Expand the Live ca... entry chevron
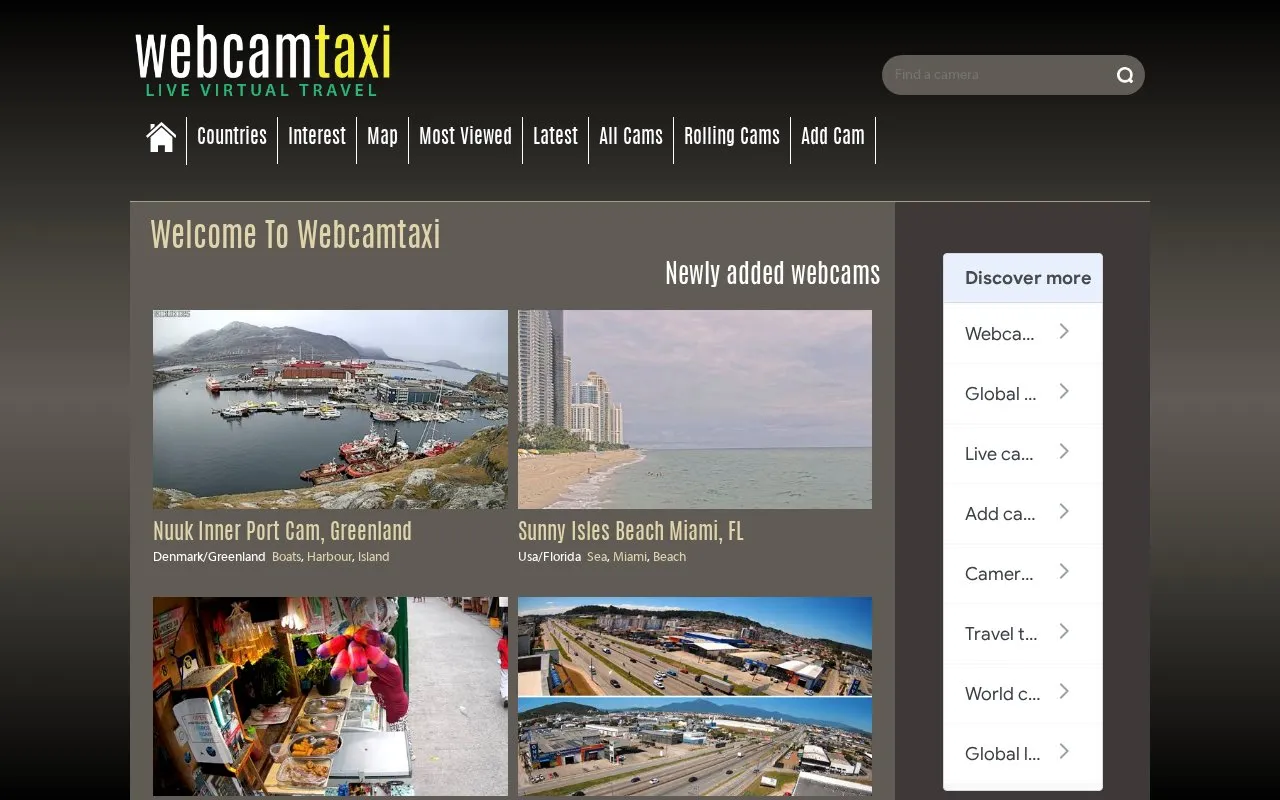The image size is (1280, 800). [1064, 452]
